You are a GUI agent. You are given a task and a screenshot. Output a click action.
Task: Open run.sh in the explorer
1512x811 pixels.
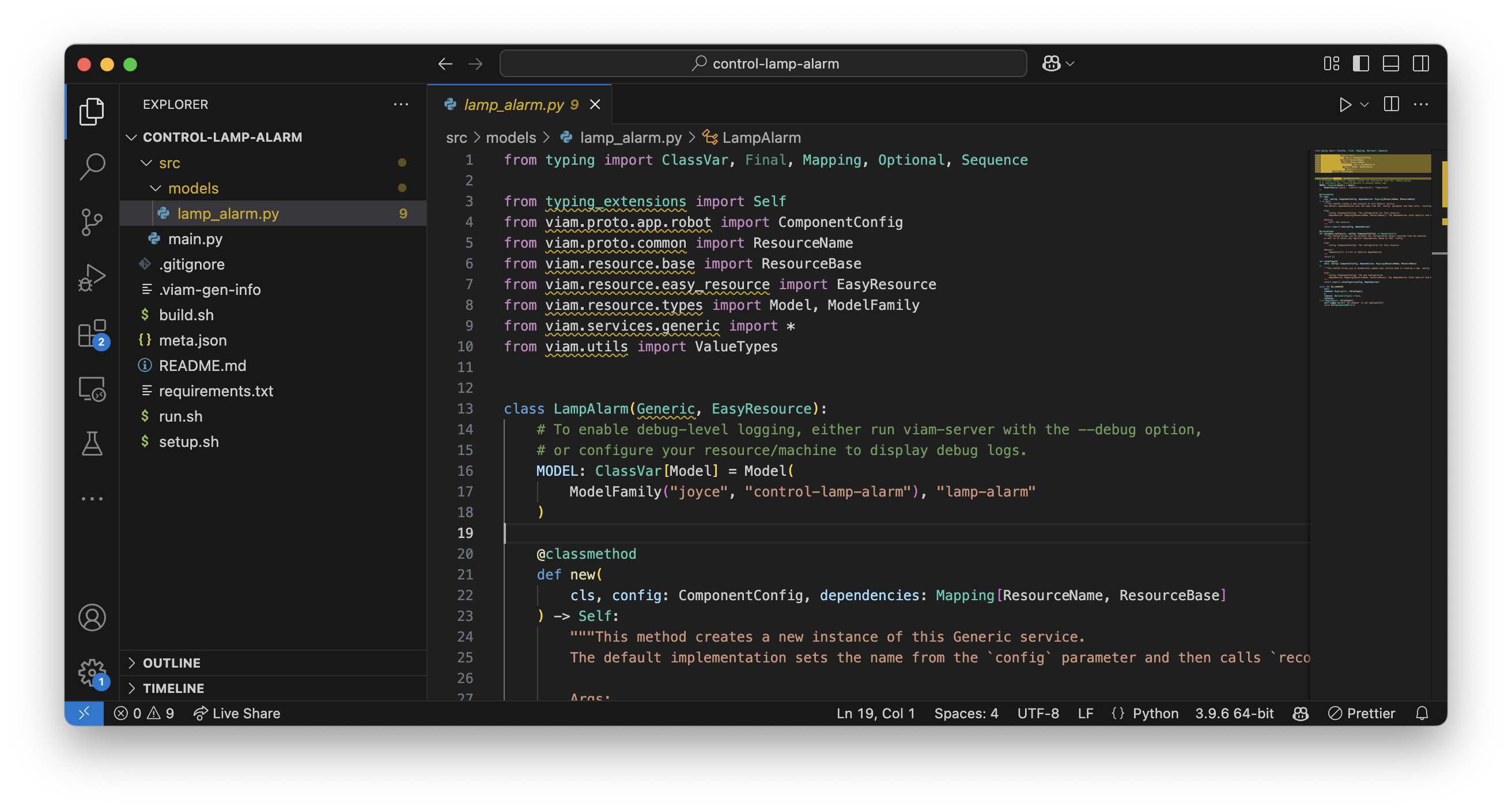click(273, 416)
